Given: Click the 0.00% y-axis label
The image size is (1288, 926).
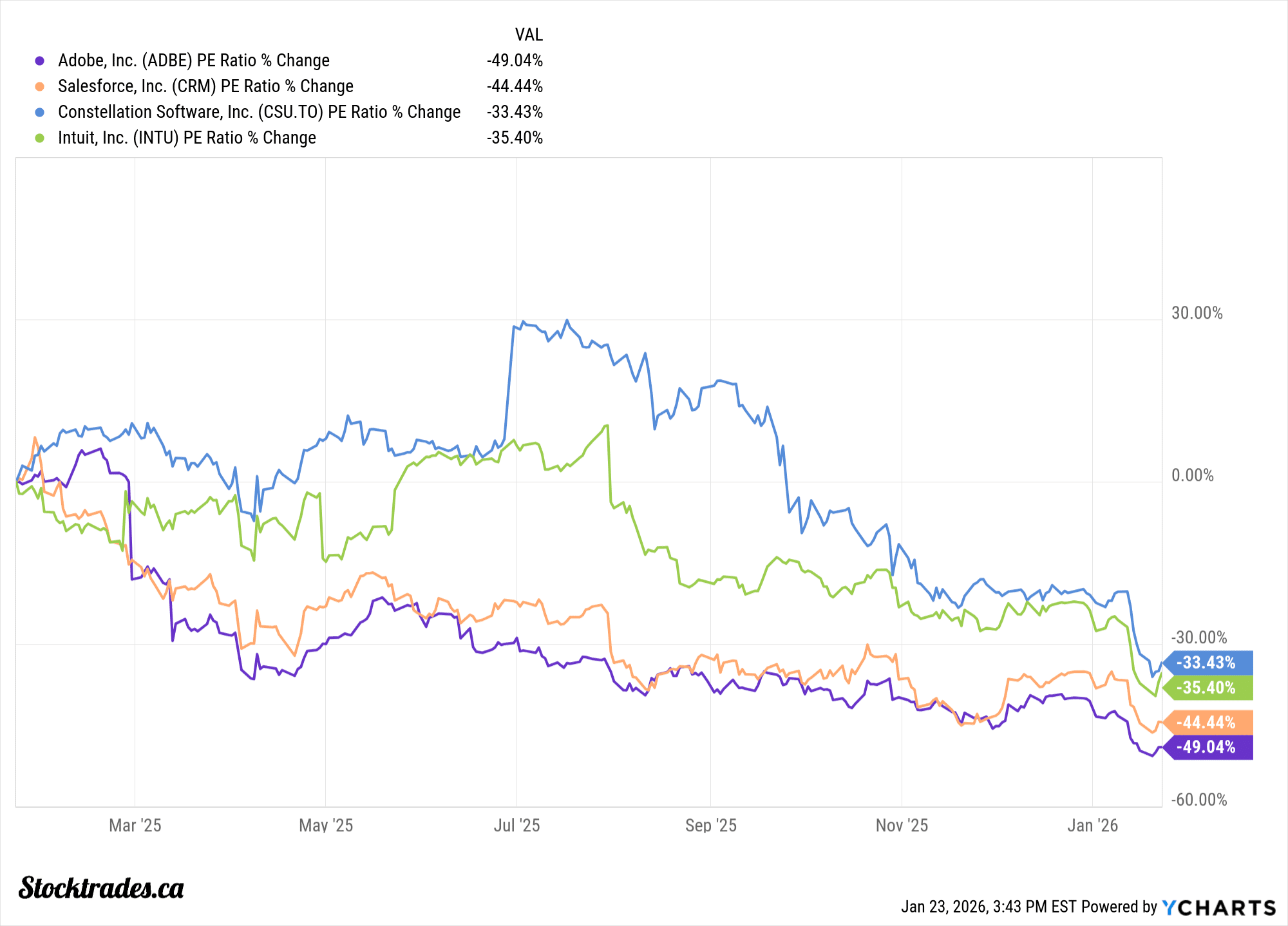Looking at the screenshot, I should pos(1193,475).
